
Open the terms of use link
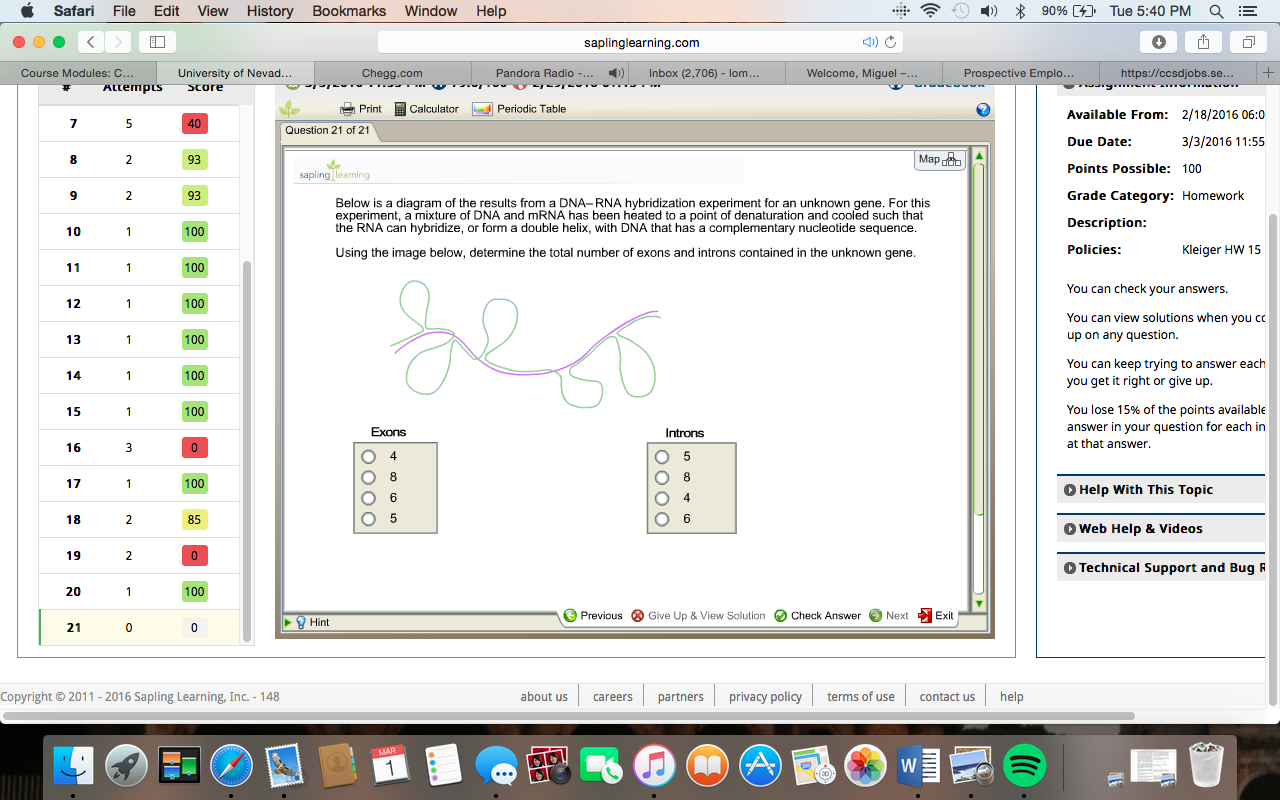pos(861,697)
